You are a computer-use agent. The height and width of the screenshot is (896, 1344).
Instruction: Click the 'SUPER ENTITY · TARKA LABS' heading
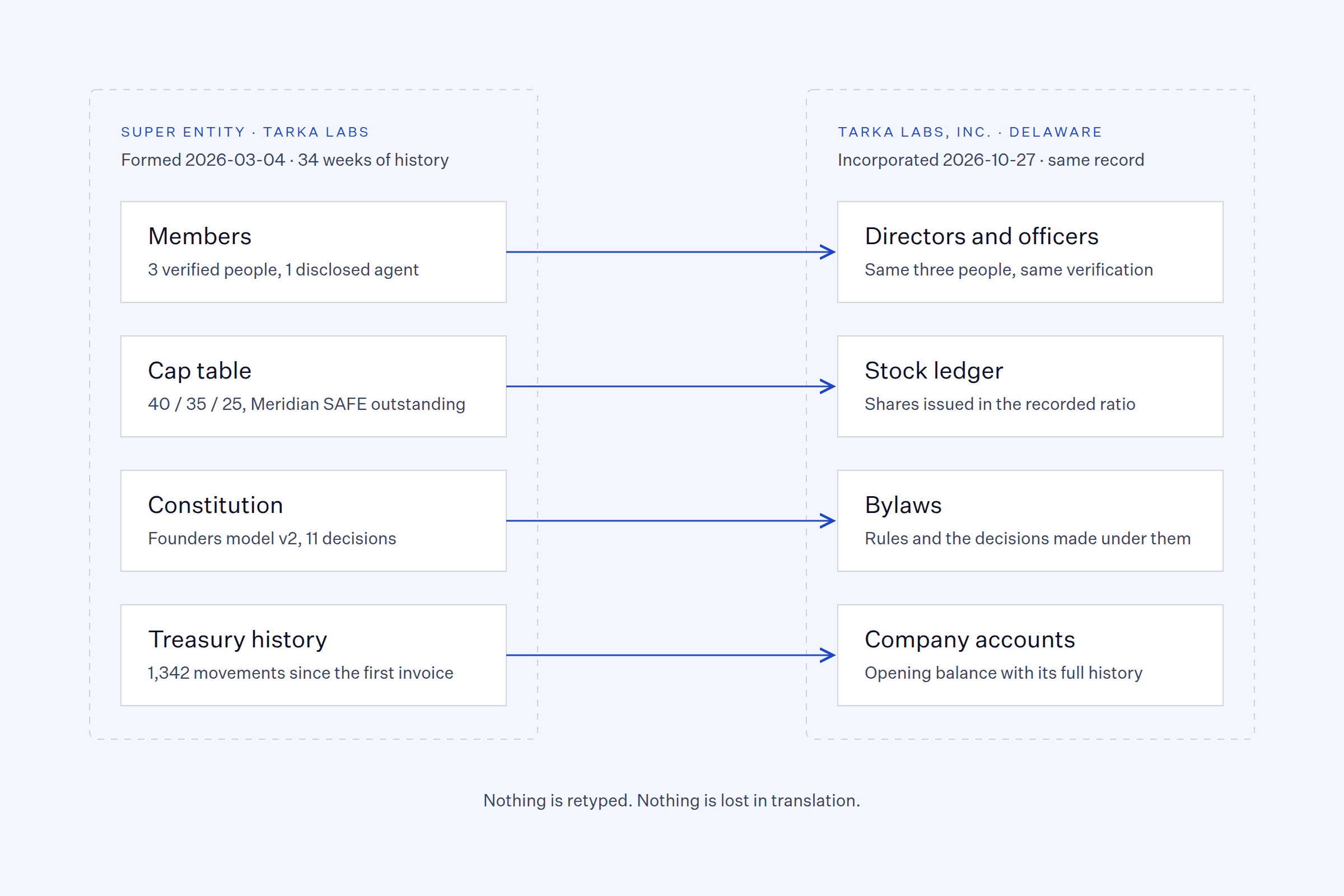(245, 132)
